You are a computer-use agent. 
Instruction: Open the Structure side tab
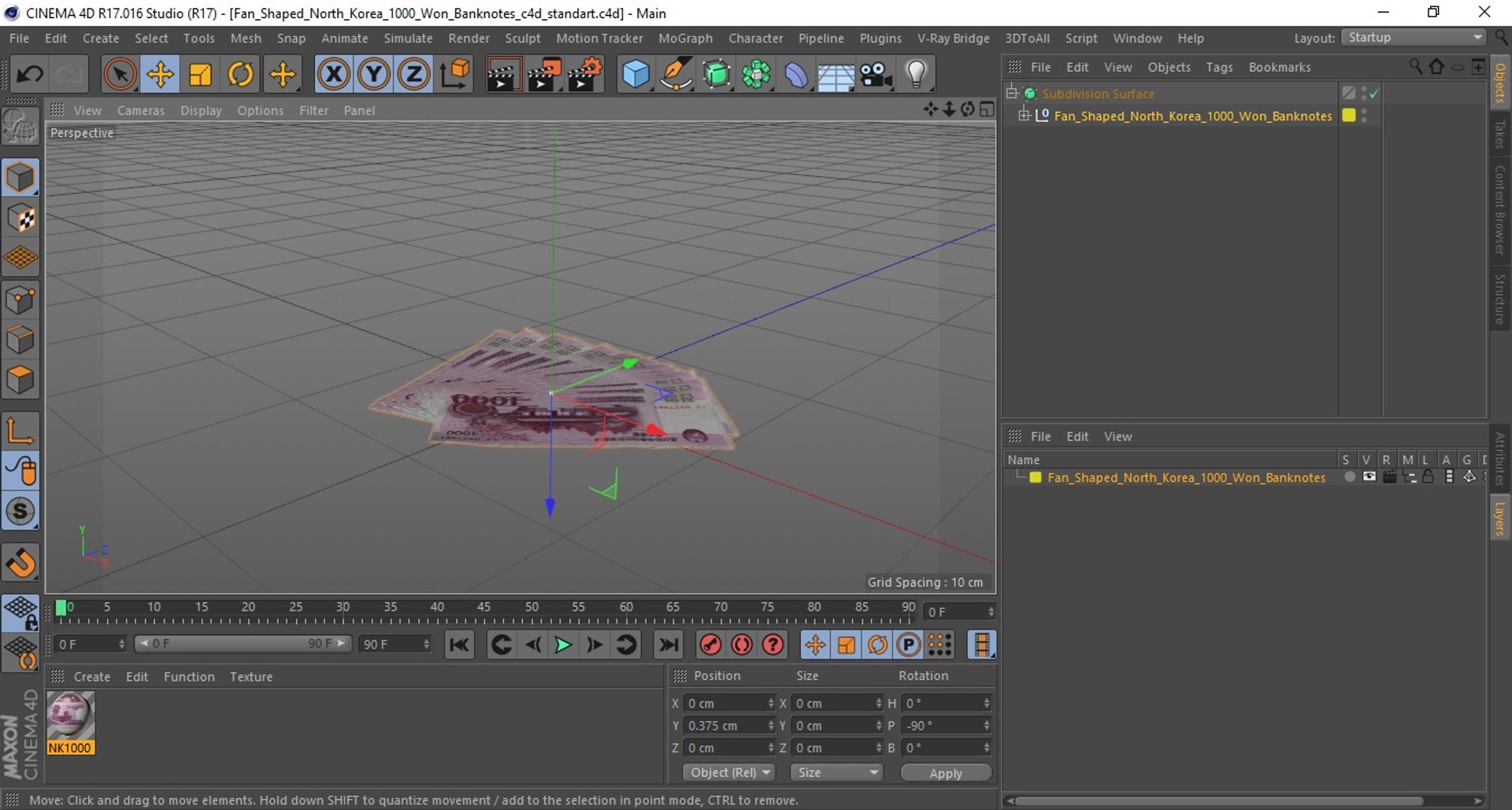coord(1499,299)
